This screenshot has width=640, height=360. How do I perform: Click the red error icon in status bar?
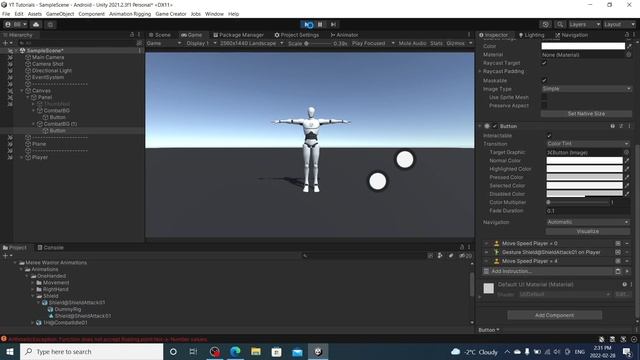[x=4, y=339]
